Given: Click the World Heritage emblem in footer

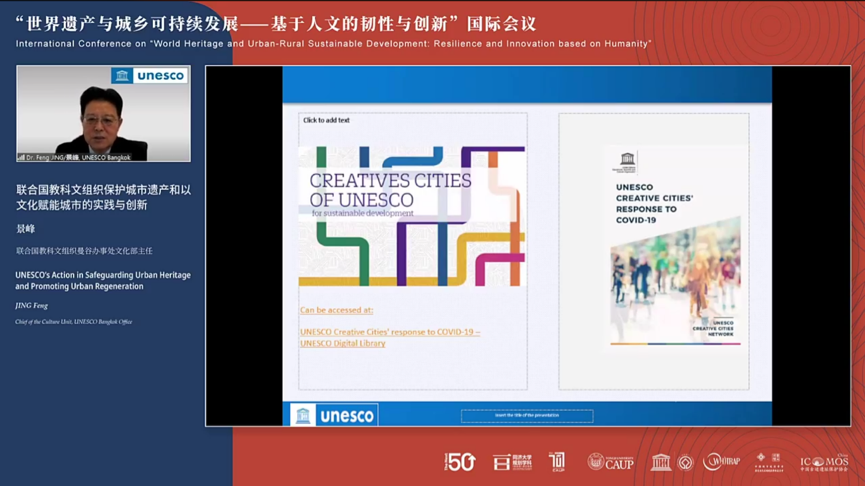Looking at the screenshot, I should [685, 462].
